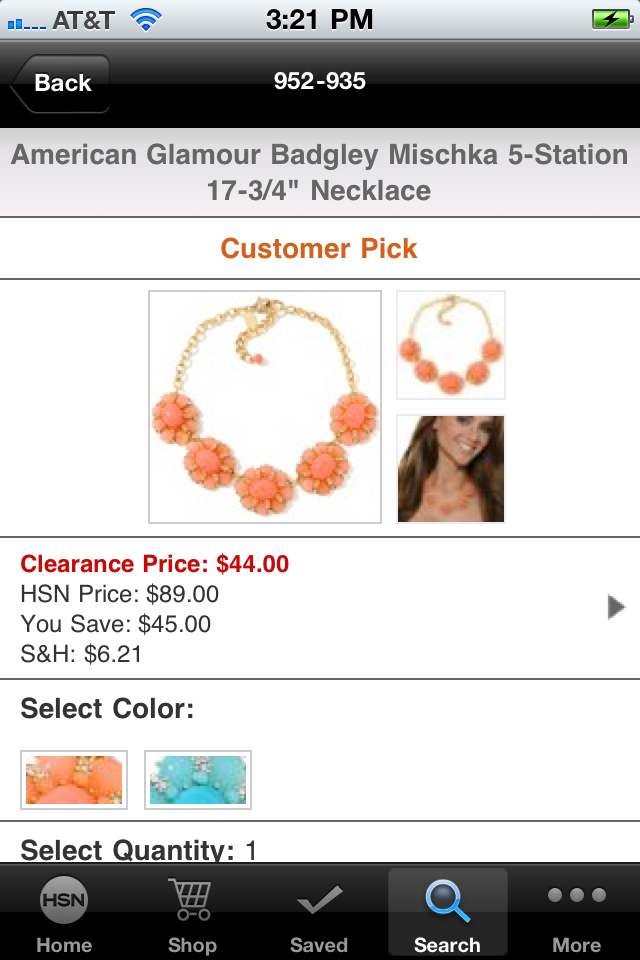Open the small necklace thumbnail
Image resolution: width=640 pixels, height=960 pixels.
[451, 345]
